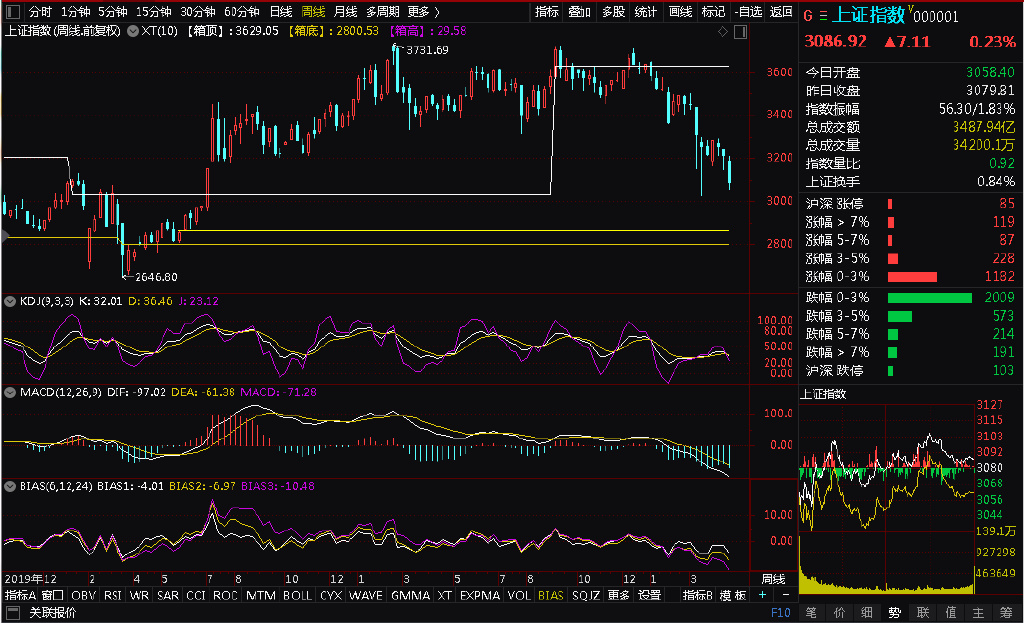Click the red G icon beside 上证指数
The image size is (1024, 623).
click(807, 15)
